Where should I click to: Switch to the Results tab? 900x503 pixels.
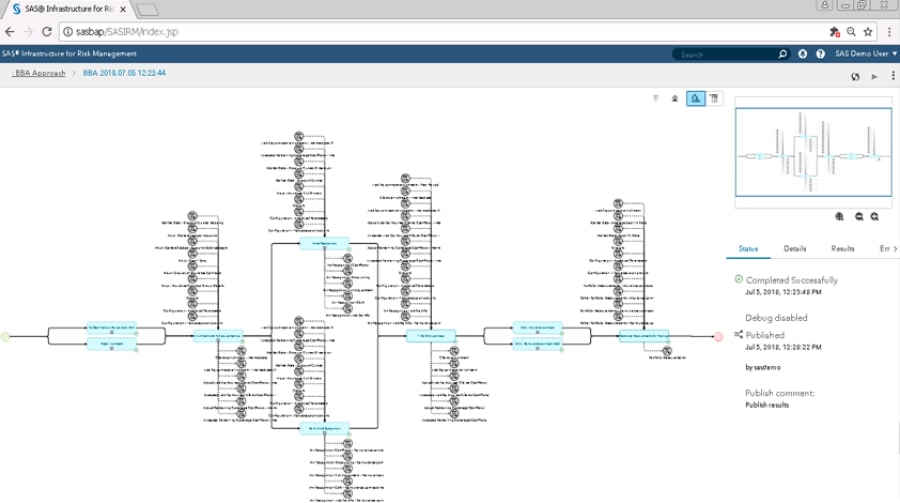pyautogui.click(x=843, y=249)
